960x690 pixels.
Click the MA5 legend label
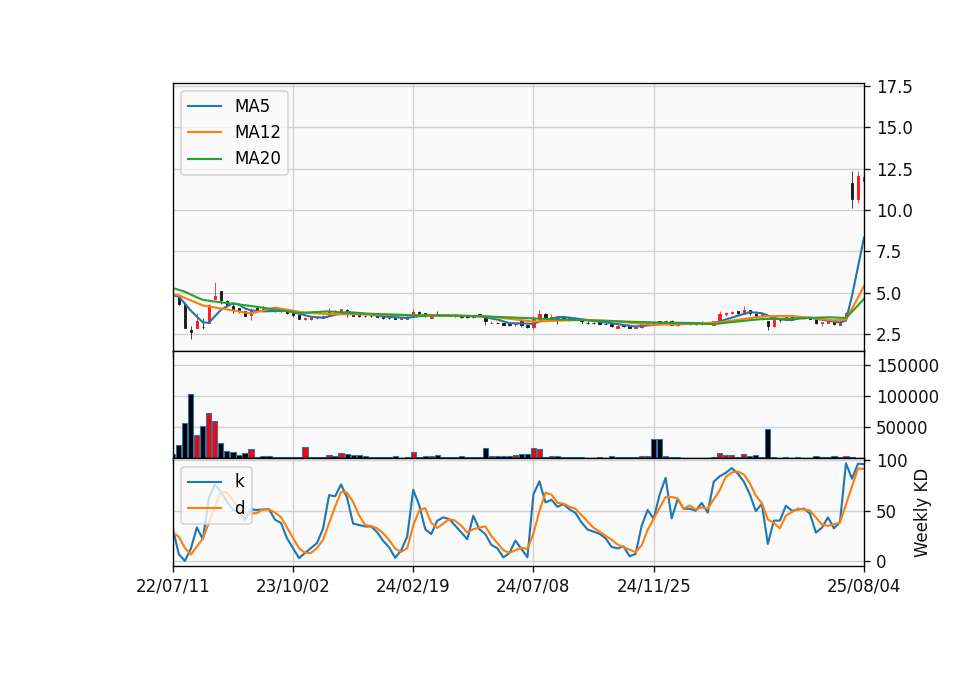tap(252, 106)
